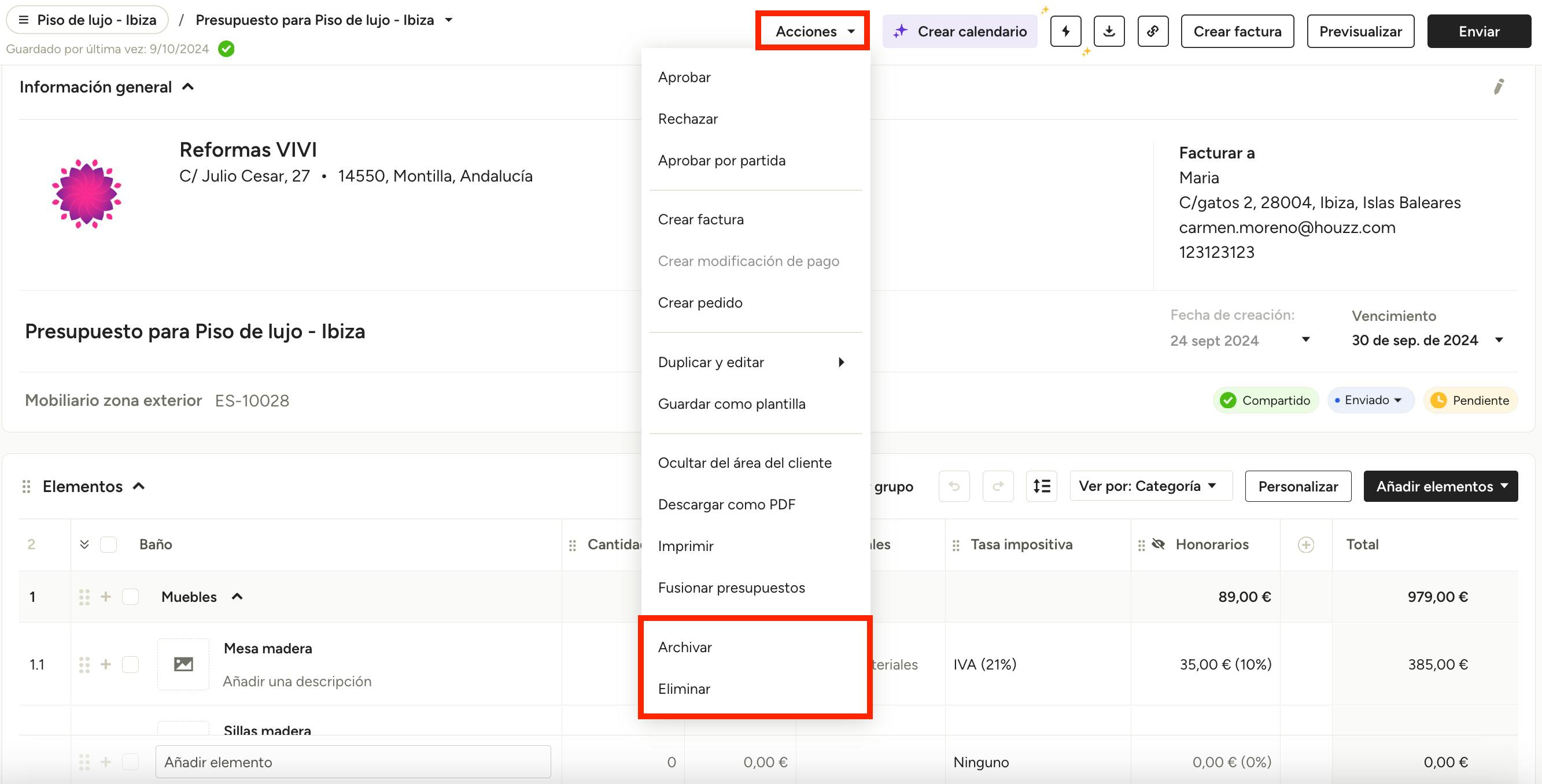Open the lightning bolt quick actions icon

tap(1065, 31)
